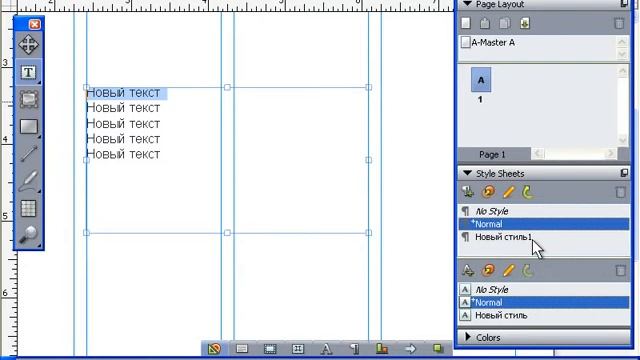This screenshot has height=360, width=640.
Task: Delete the character style sheet
Action: 620,270
